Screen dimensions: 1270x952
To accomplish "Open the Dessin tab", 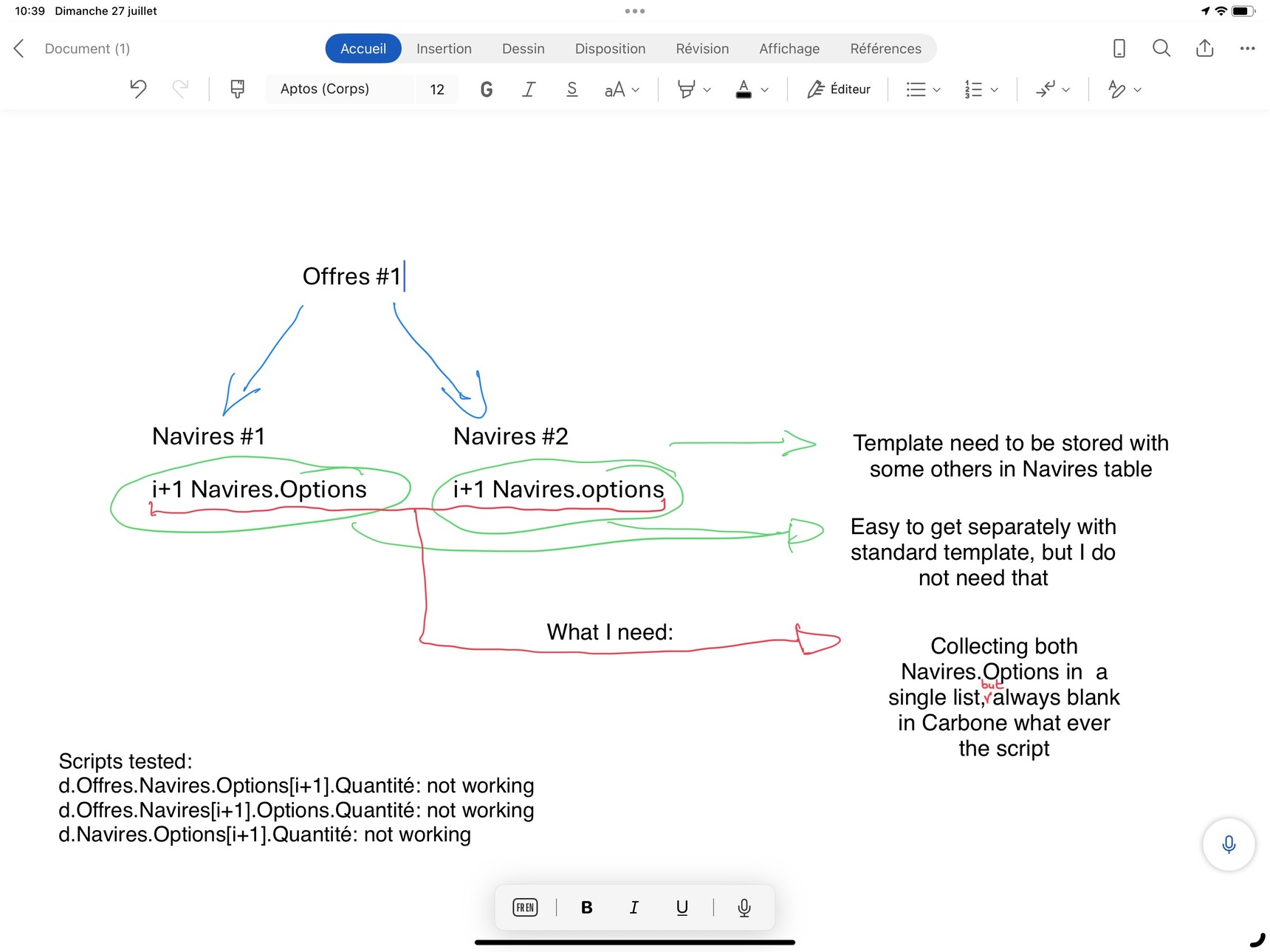I will [524, 49].
